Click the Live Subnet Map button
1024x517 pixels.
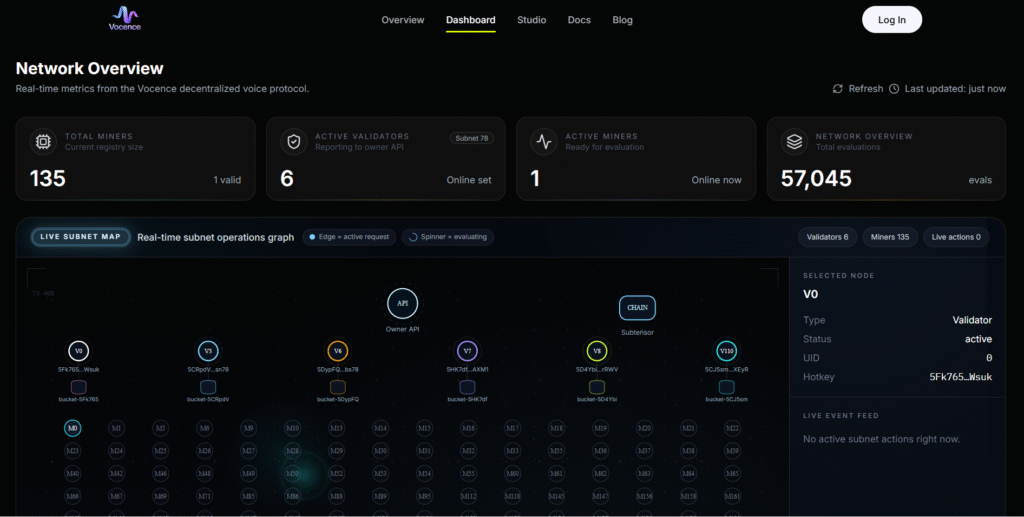pos(80,237)
